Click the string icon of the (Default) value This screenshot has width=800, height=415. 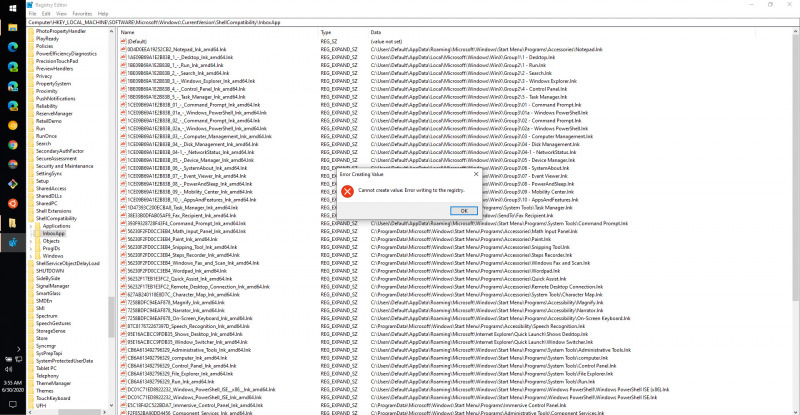pos(123,41)
